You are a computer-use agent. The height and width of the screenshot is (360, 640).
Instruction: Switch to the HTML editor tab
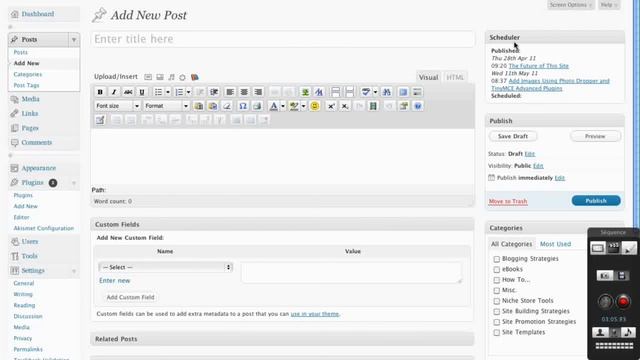click(x=455, y=77)
